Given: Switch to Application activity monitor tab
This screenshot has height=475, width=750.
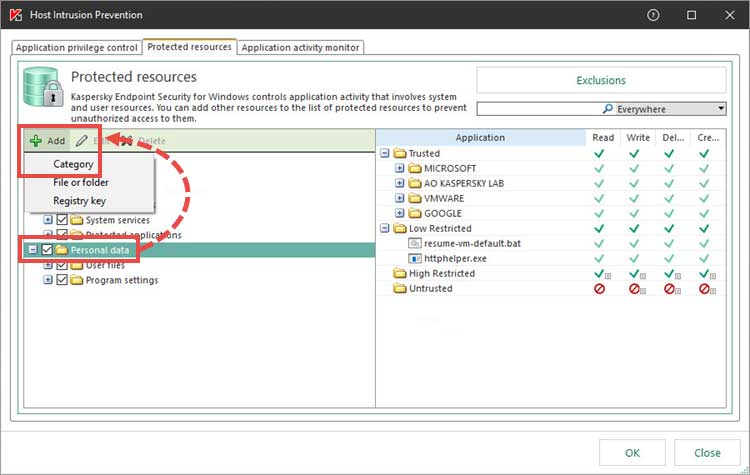Looking at the screenshot, I should [300, 47].
